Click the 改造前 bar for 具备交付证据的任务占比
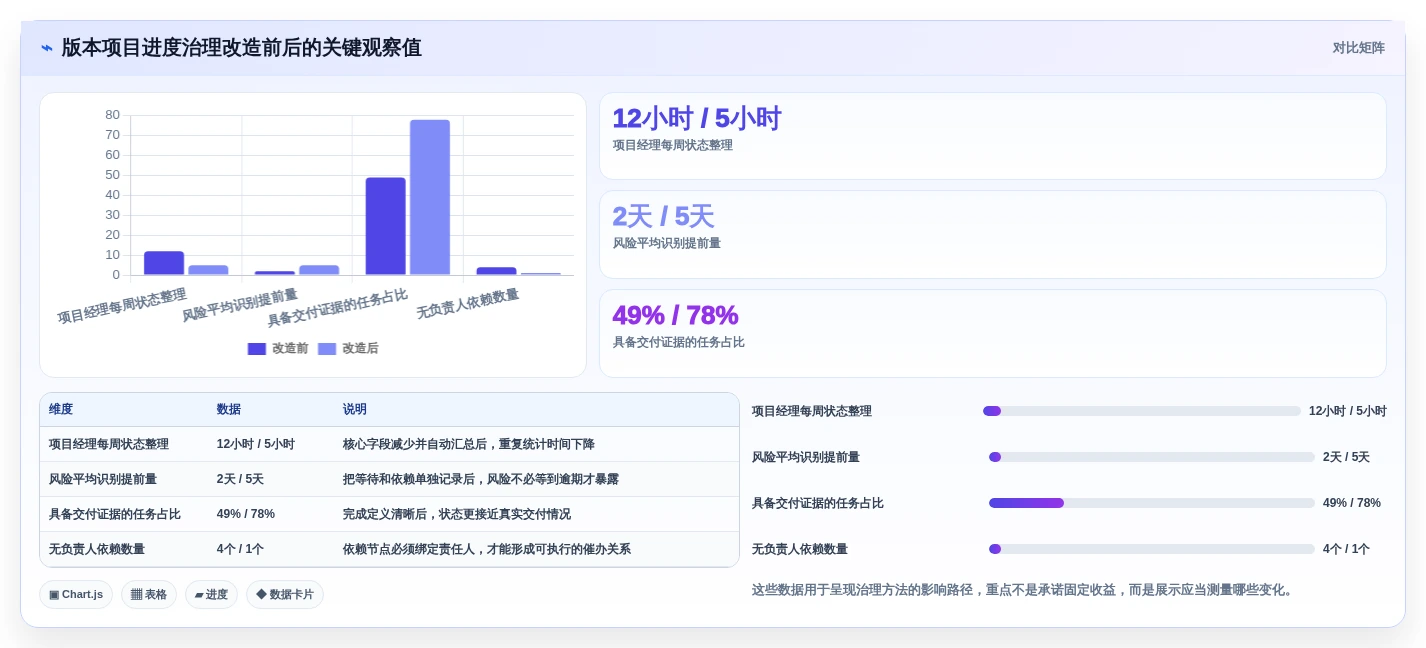1426x648 pixels. point(385,226)
